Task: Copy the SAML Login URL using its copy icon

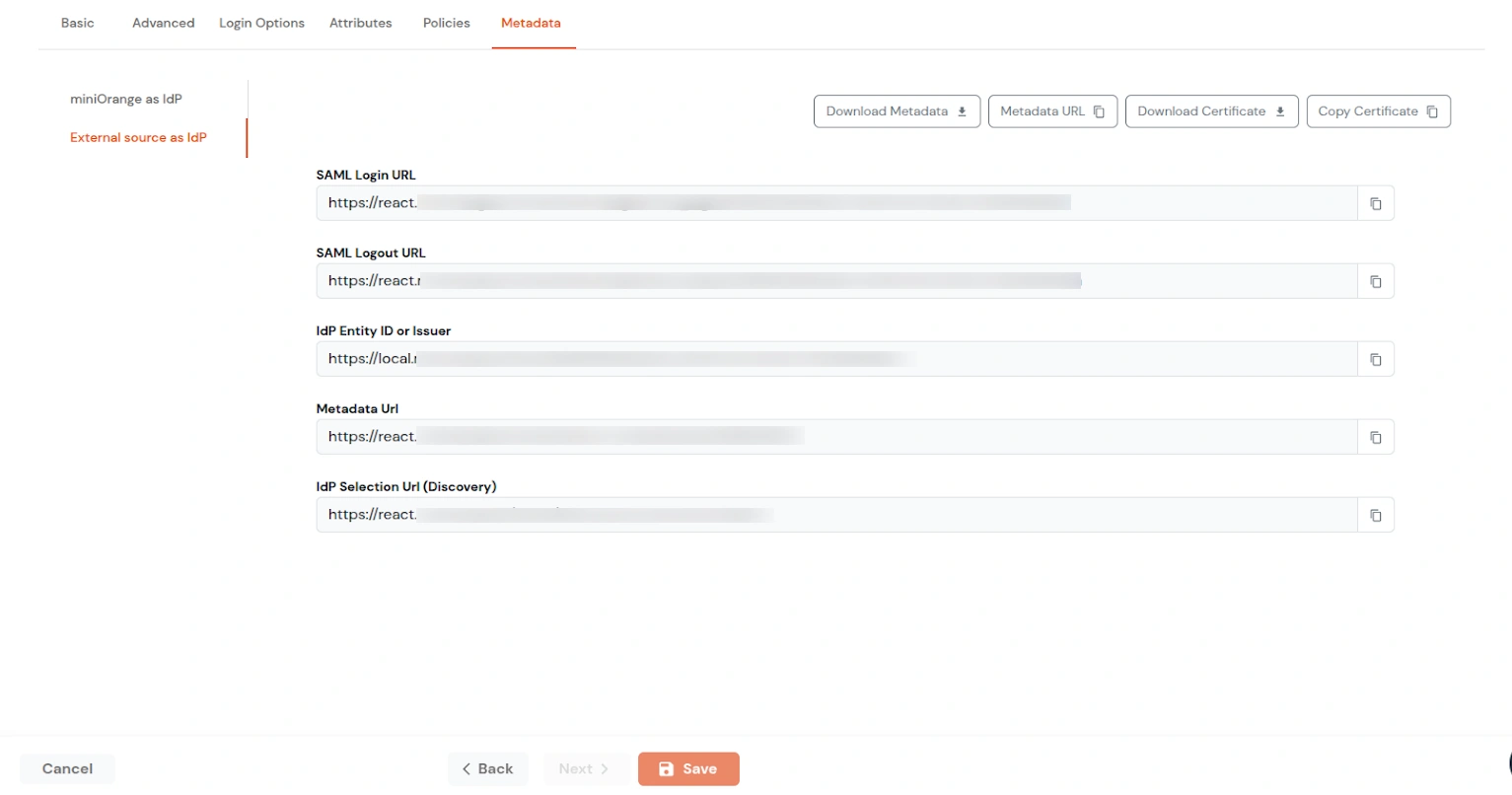Action: click(x=1375, y=202)
